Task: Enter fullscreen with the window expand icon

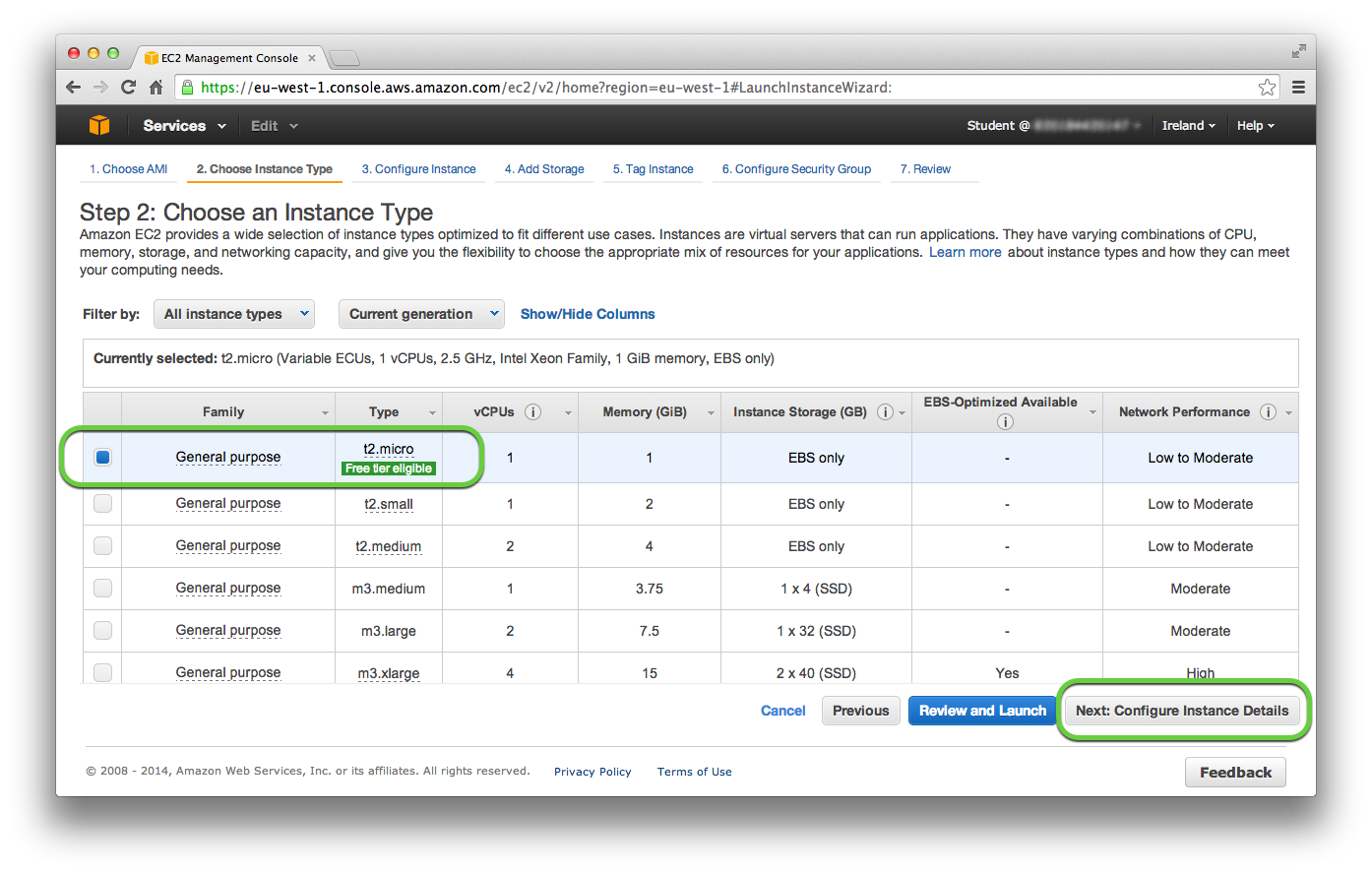Action: 1298,51
